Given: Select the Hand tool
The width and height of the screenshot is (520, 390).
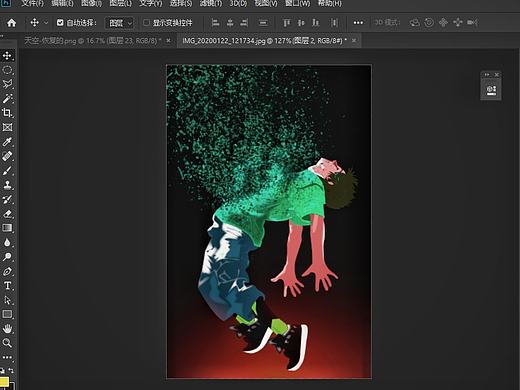Looking at the screenshot, I should (x=7, y=329).
